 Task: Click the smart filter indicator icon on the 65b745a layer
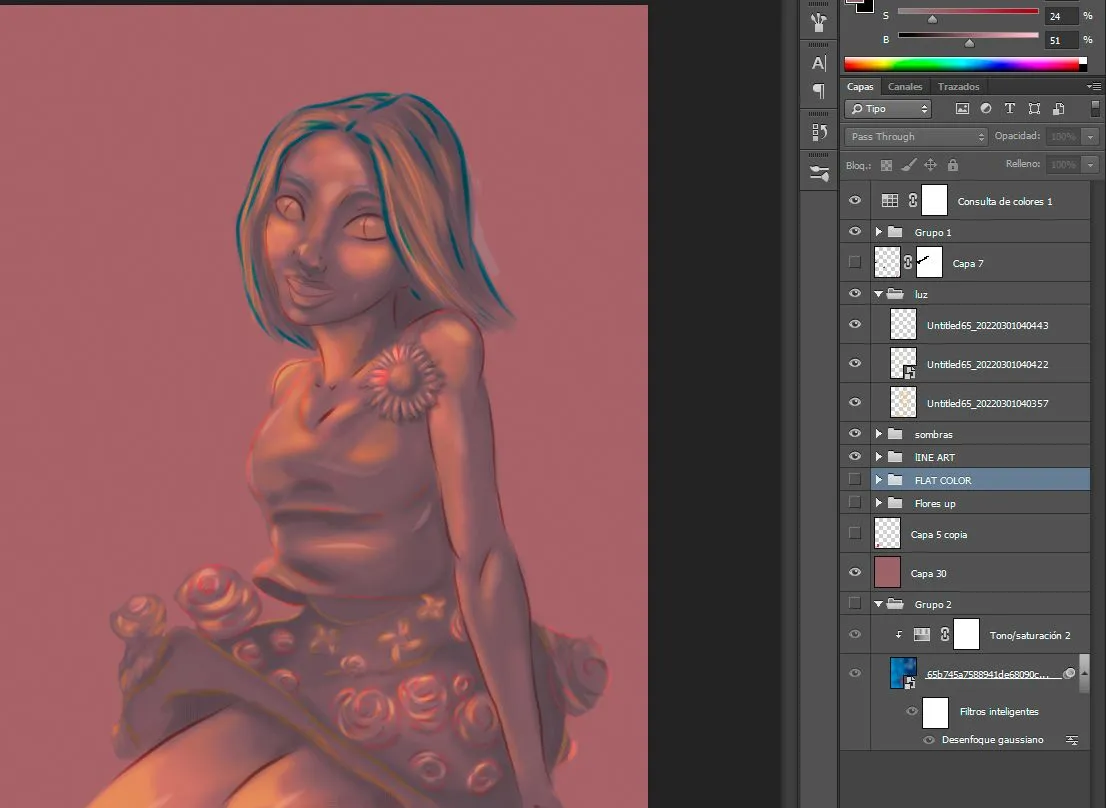(x=1069, y=673)
